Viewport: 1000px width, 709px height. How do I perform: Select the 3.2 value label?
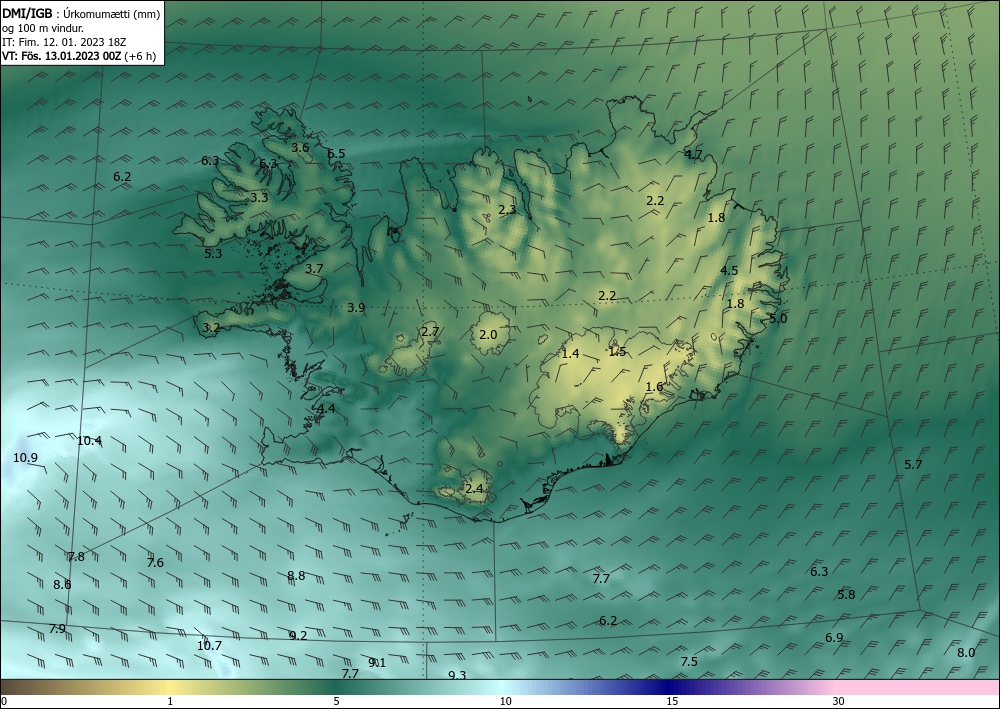pos(211,328)
